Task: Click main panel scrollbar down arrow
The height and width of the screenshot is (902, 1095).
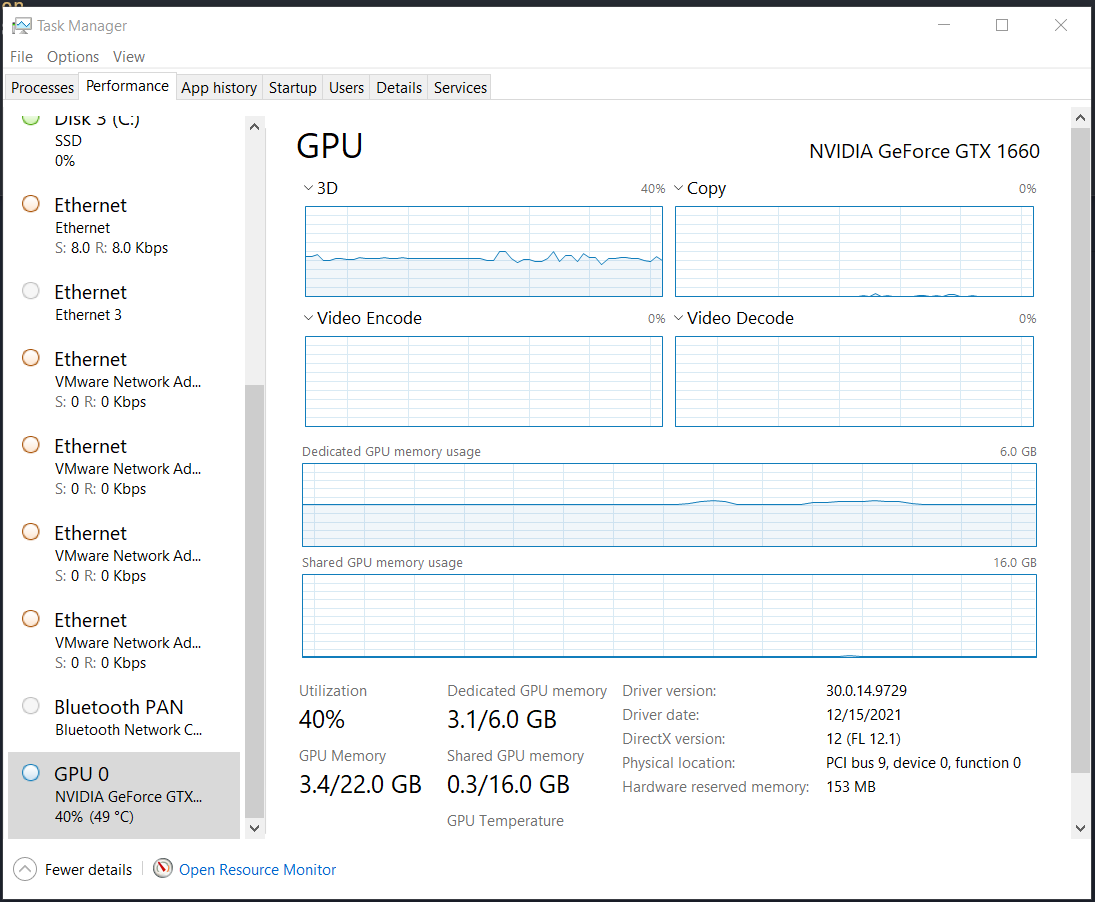Action: click(1080, 829)
